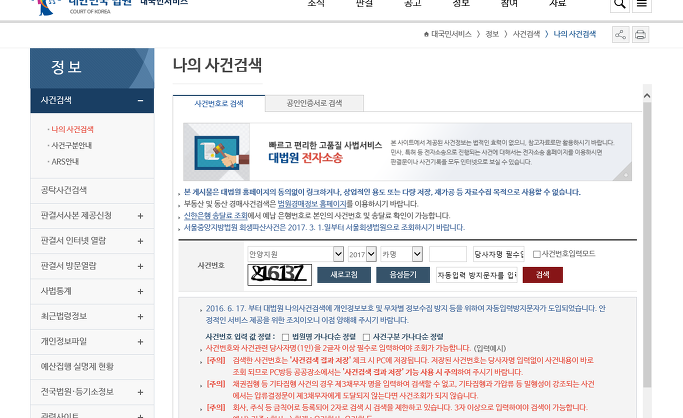This screenshot has height=418, width=683.
Task: Check 사건구분 가나다순 정렬 checkbox
Action: click(x=366, y=337)
